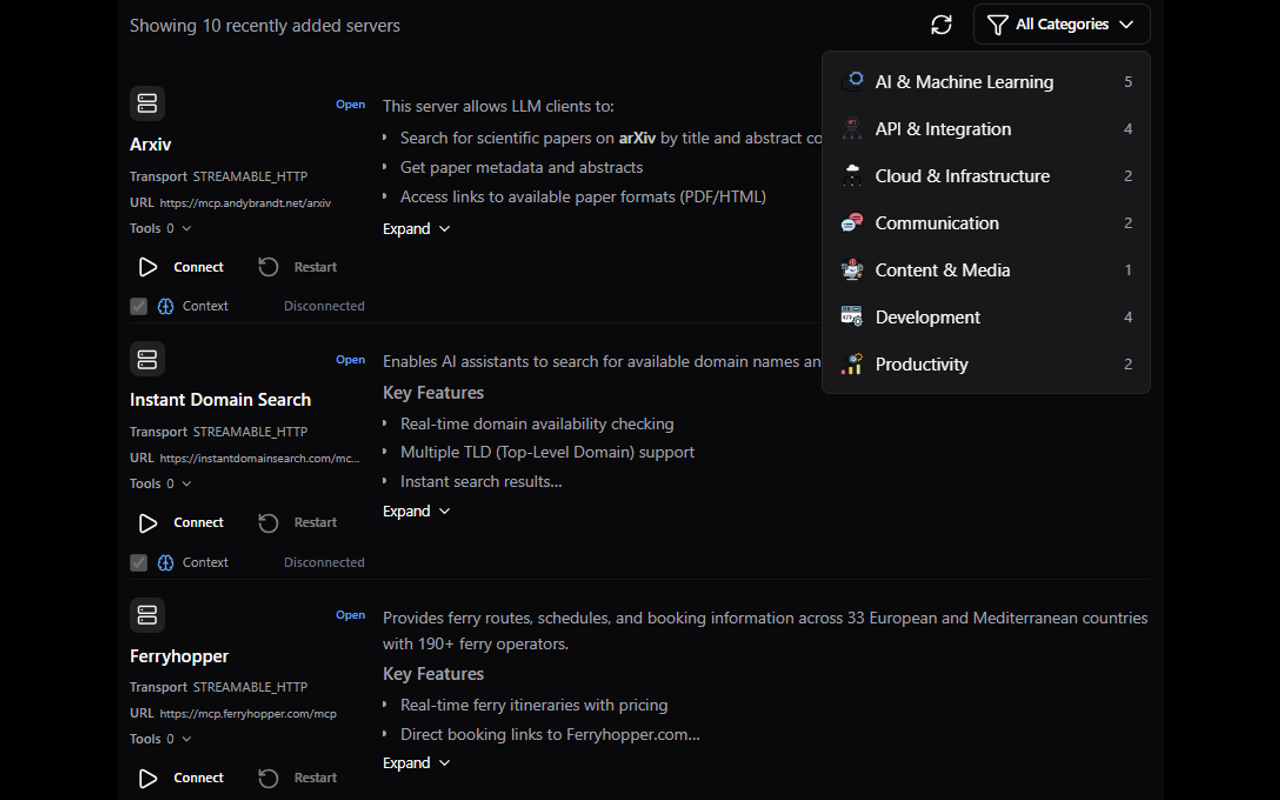Connect to the Ferryhopper server
The width and height of the screenshot is (1280, 800).
click(x=182, y=777)
